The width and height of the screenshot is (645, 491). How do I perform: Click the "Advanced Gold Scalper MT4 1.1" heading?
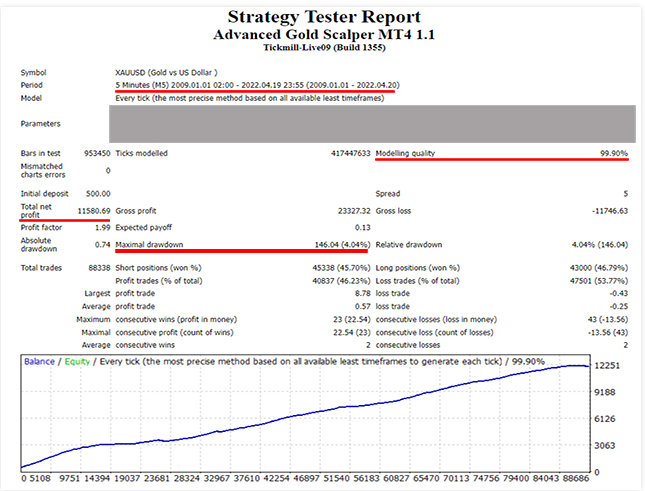tap(324, 35)
